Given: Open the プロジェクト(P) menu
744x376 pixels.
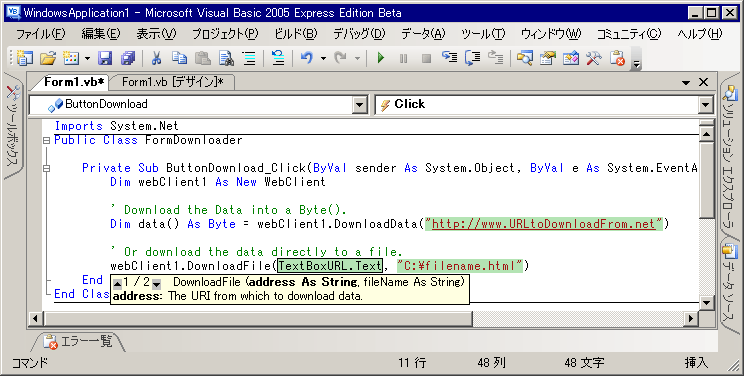Looking at the screenshot, I should [x=225, y=34].
